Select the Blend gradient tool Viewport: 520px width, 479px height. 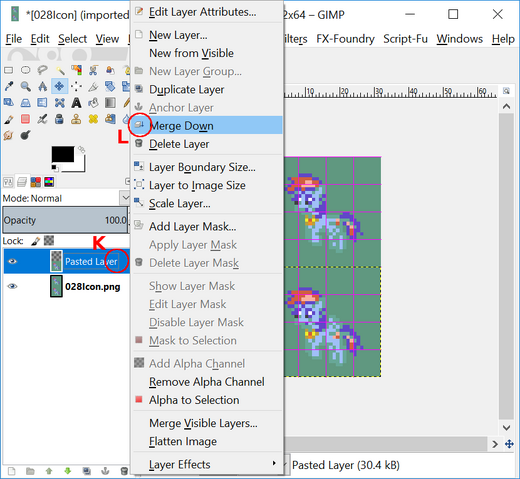[x=110, y=103]
